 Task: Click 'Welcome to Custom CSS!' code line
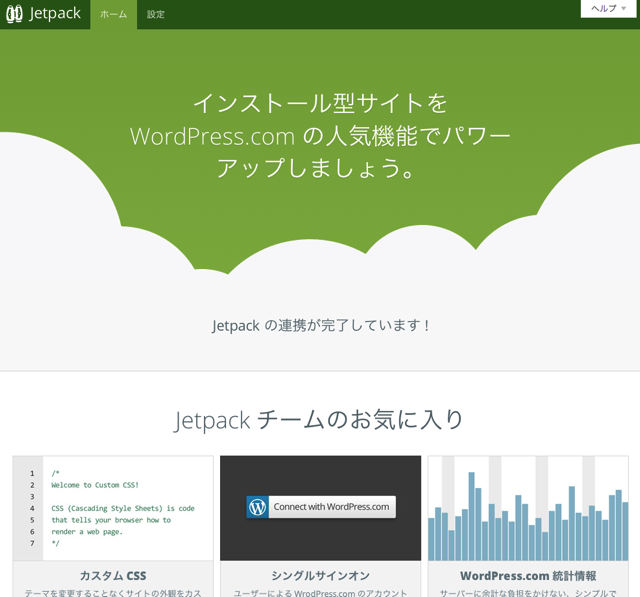pyautogui.click(x=95, y=485)
